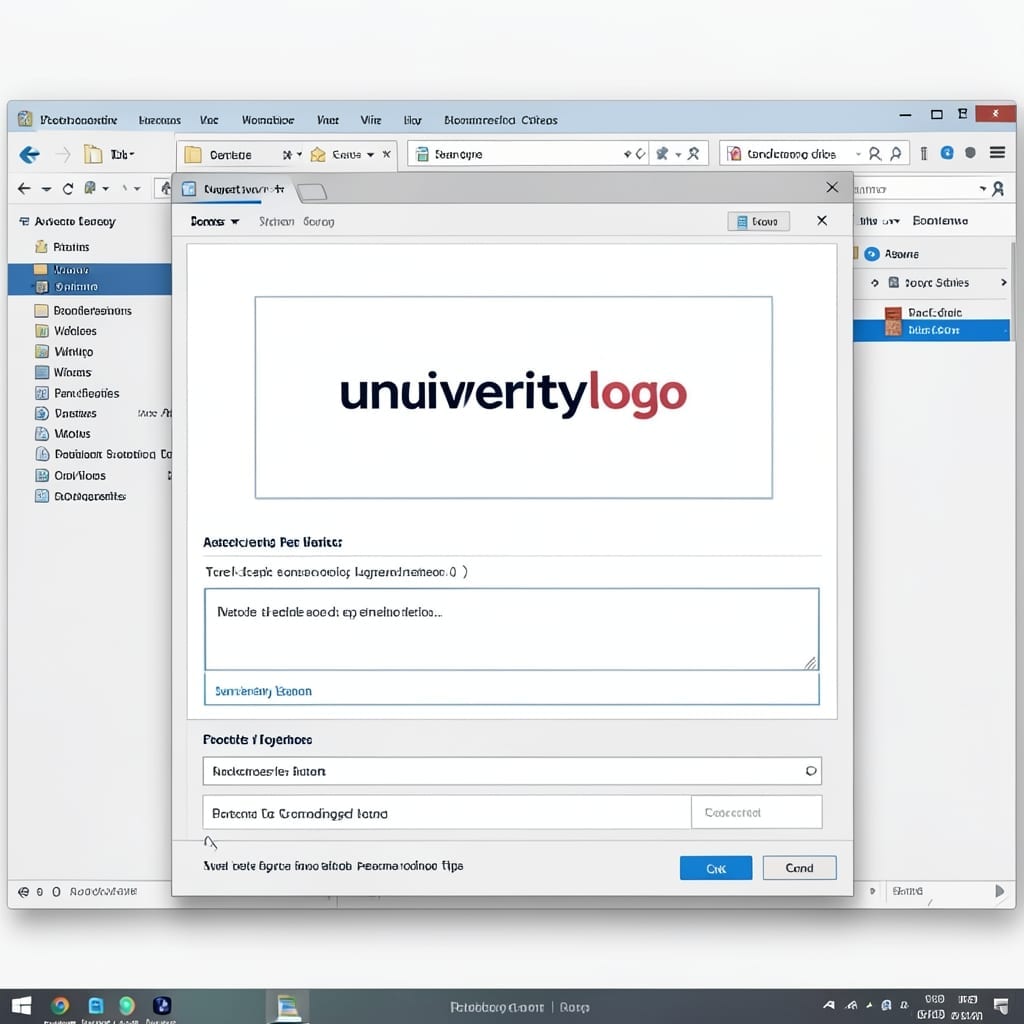This screenshot has width=1024, height=1024.
Task: Select Raclcdroic in the right panel
Action: [935, 313]
